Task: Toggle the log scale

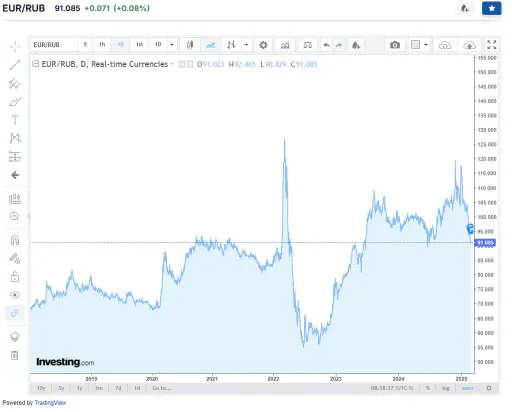Action: pyautogui.click(x=446, y=388)
